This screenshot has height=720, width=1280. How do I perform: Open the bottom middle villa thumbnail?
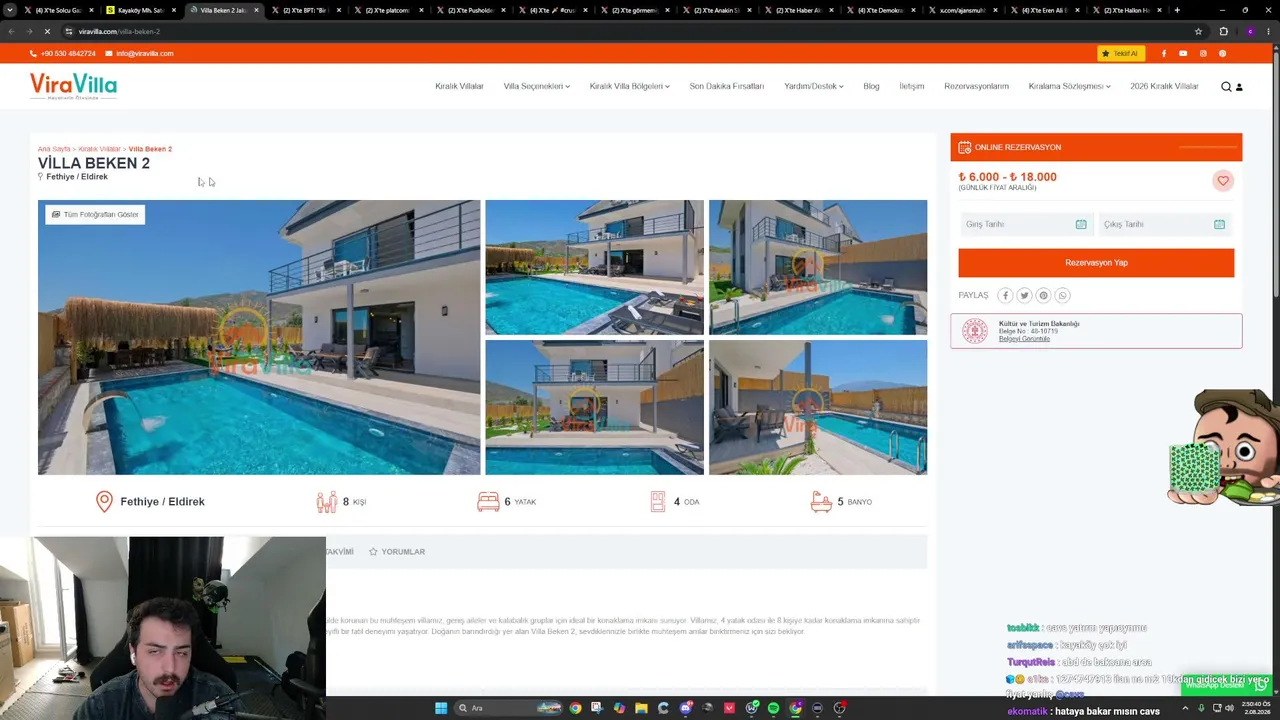point(594,407)
